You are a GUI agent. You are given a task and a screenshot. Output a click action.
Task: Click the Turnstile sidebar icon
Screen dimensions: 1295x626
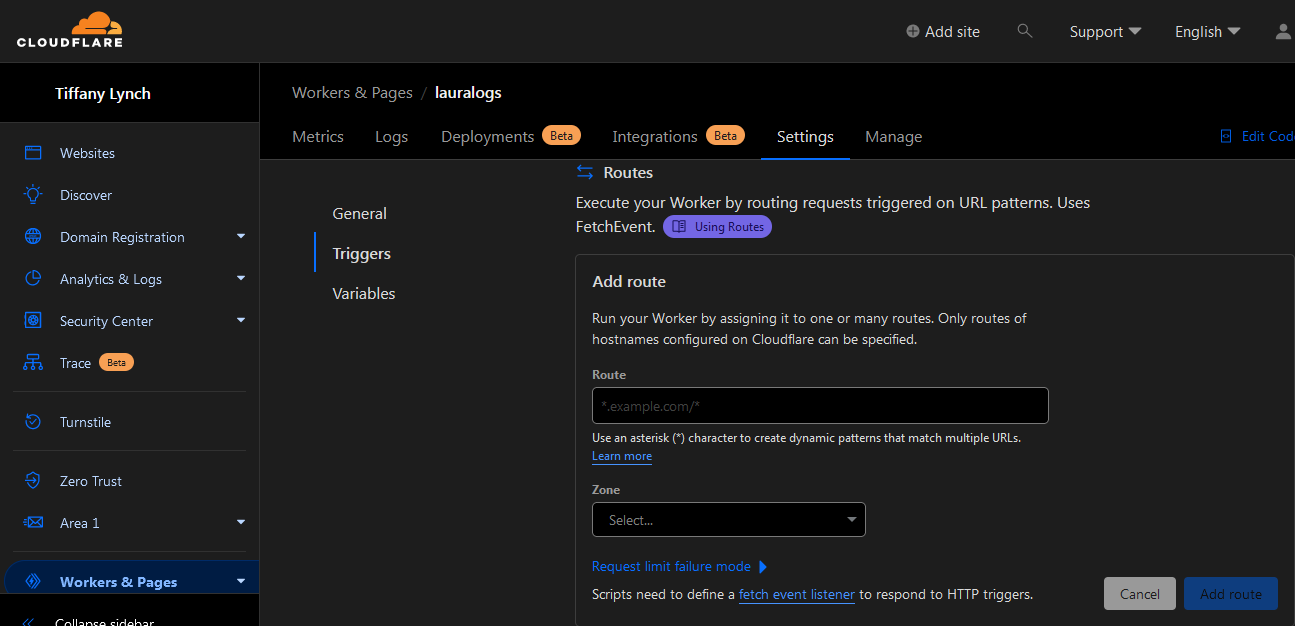33,422
